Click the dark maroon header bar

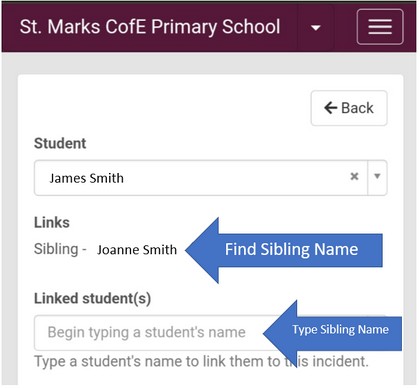click(209, 27)
